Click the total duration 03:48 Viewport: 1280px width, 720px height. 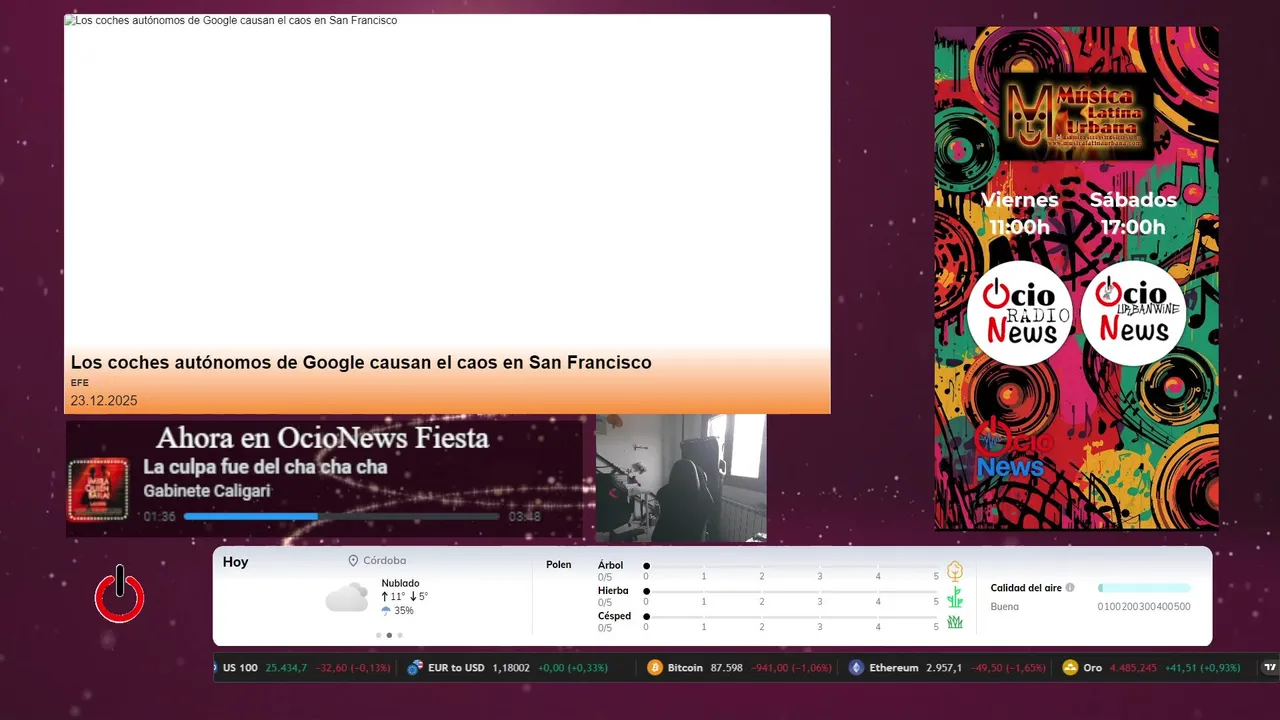pyautogui.click(x=525, y=517)
